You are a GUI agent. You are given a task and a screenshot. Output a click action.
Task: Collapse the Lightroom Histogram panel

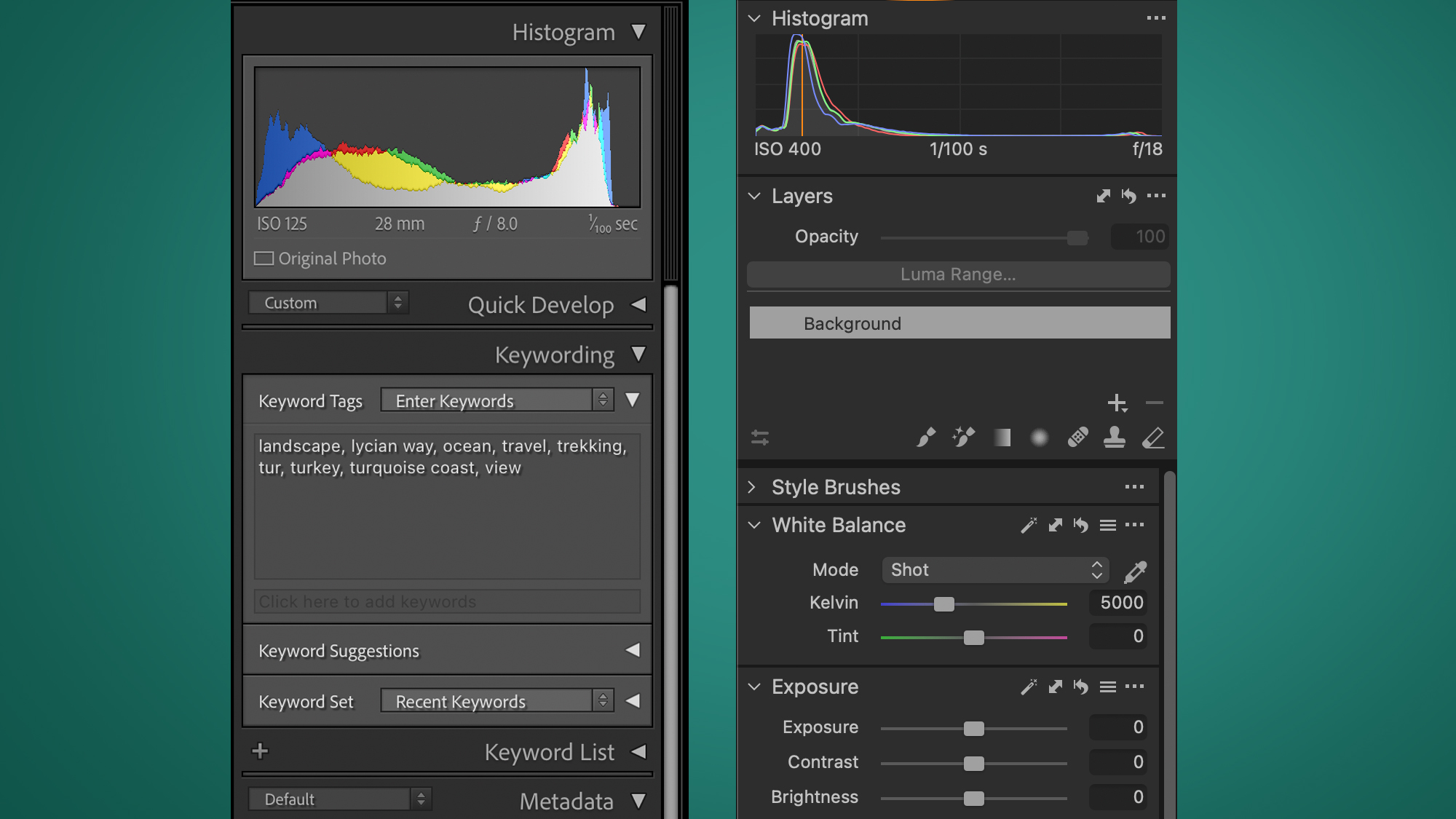pyautogui.click(x=638, y=32)
